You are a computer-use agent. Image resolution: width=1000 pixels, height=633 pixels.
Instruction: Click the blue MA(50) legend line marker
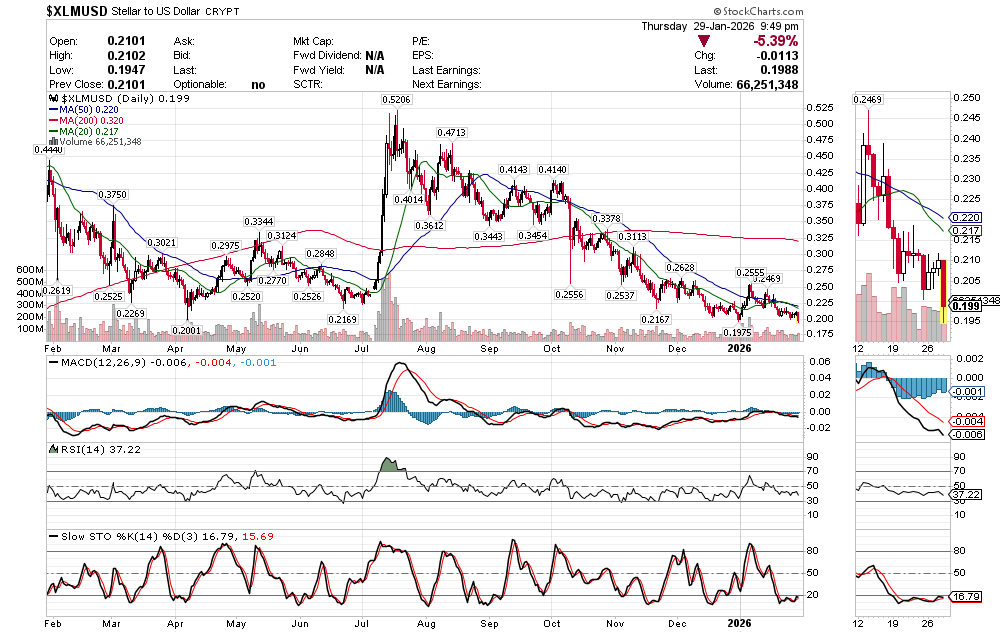(54, 111)
